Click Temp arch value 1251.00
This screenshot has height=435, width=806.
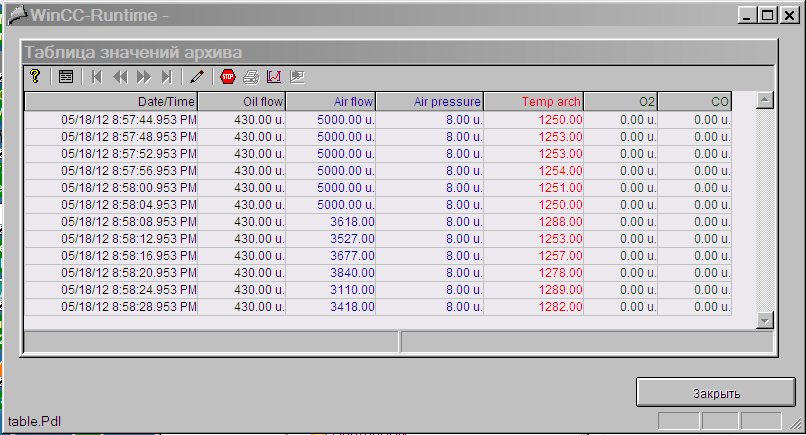pos(560,188)
